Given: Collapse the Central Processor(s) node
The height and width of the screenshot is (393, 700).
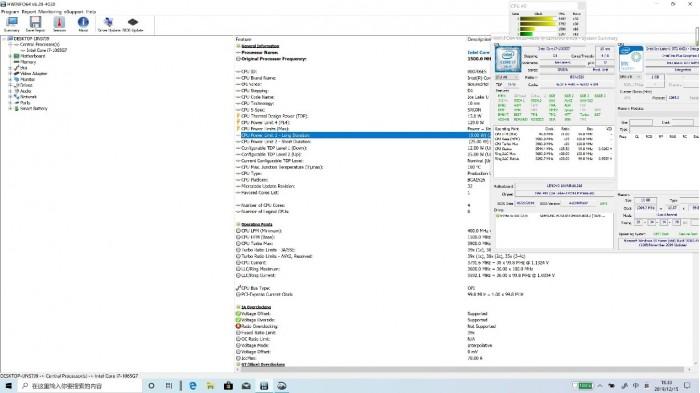Looking at the screenshot, I should pos(10,45).
